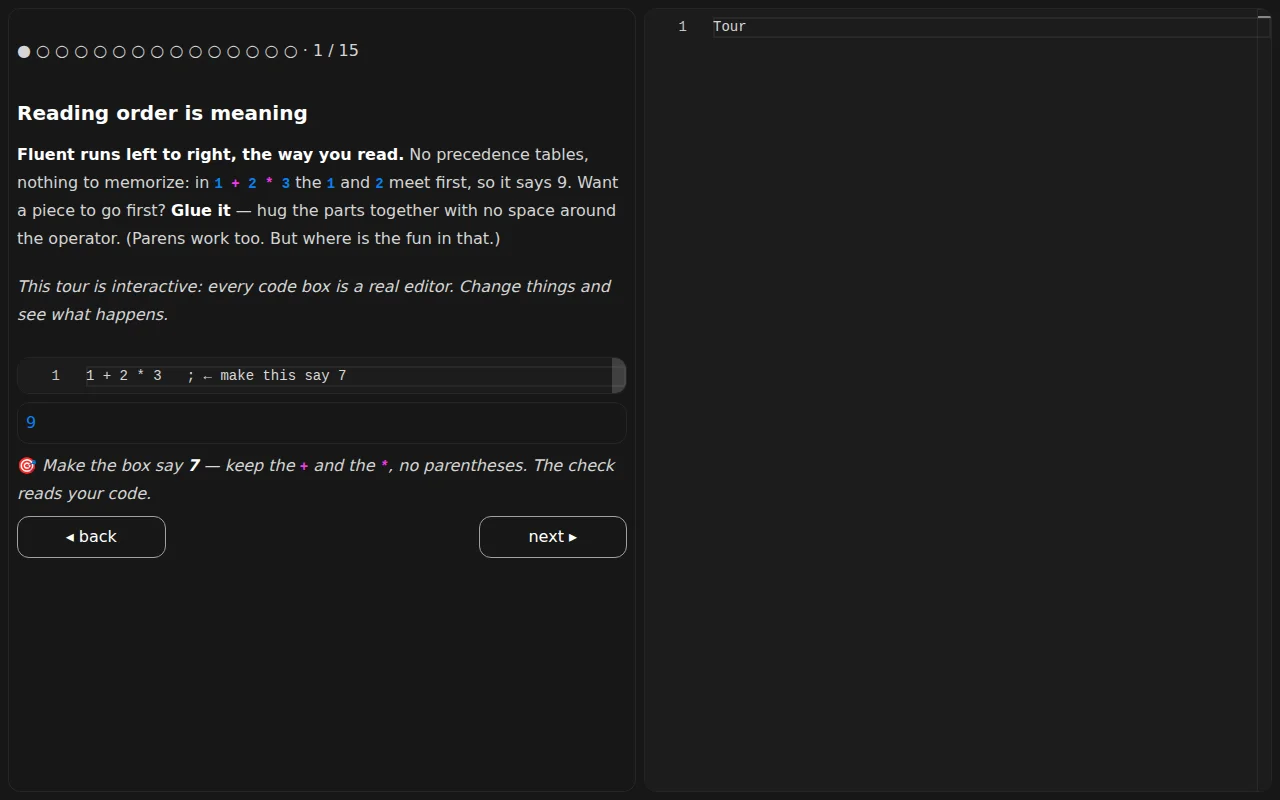This screenshot has height=800, width=1280.
Task: Click the right editor overview scrollbar
Action: [x=1264, y=400]
